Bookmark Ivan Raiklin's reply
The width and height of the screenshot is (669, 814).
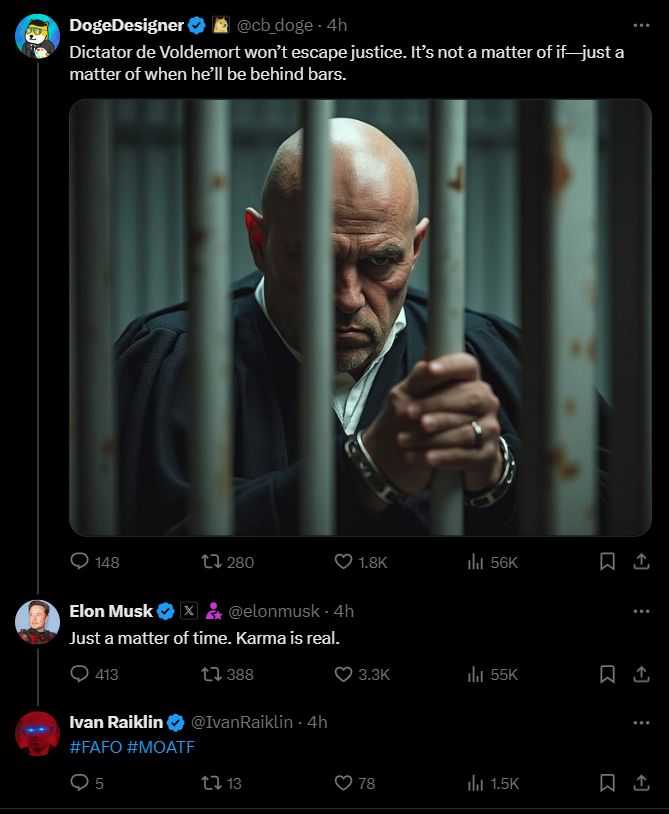tap(607, 783)
